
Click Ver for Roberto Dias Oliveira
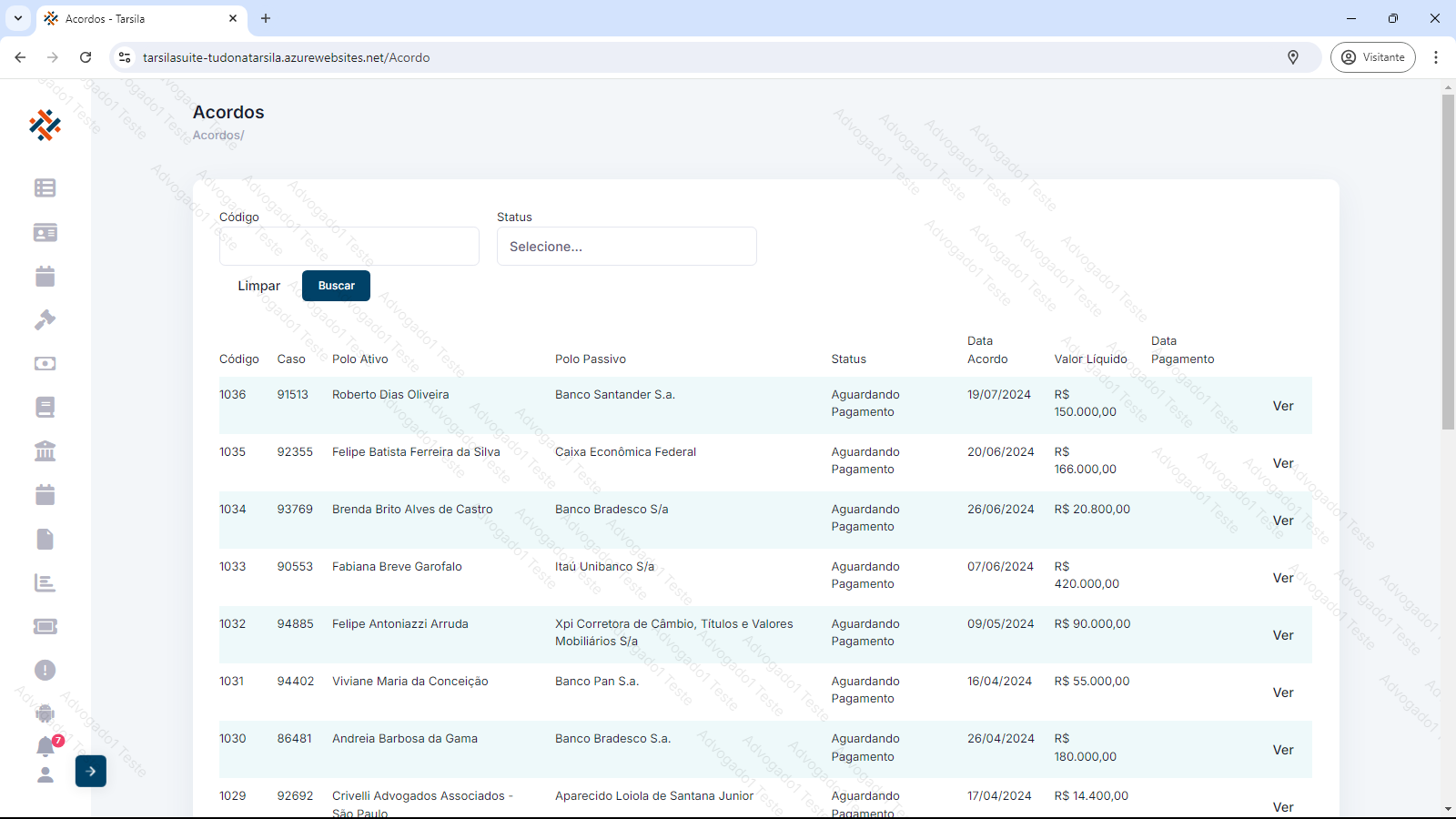click(1282, 406)
